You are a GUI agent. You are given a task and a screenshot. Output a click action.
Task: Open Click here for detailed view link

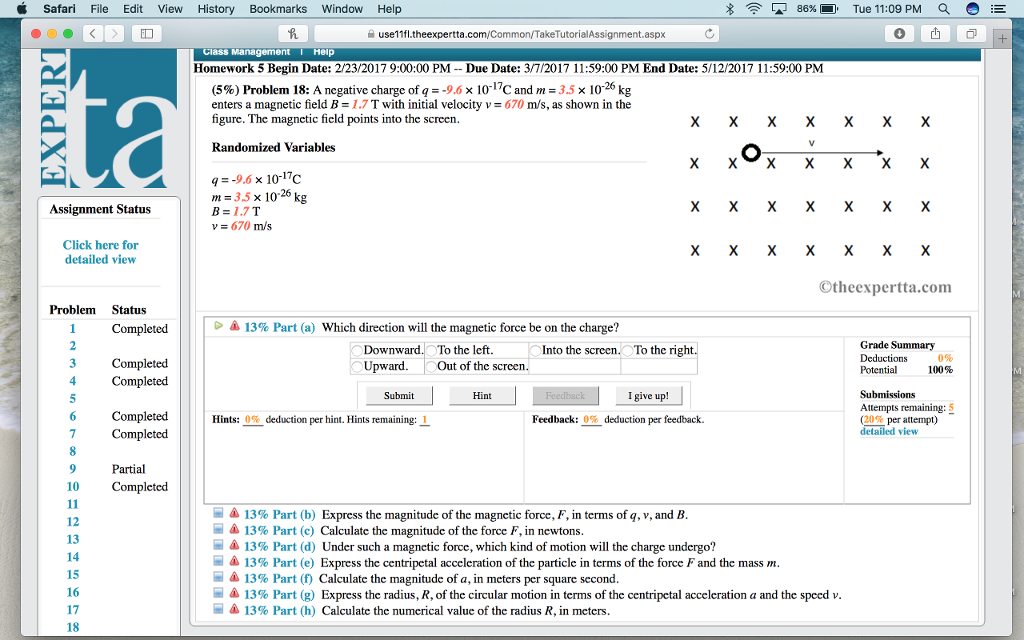(101, 252)
